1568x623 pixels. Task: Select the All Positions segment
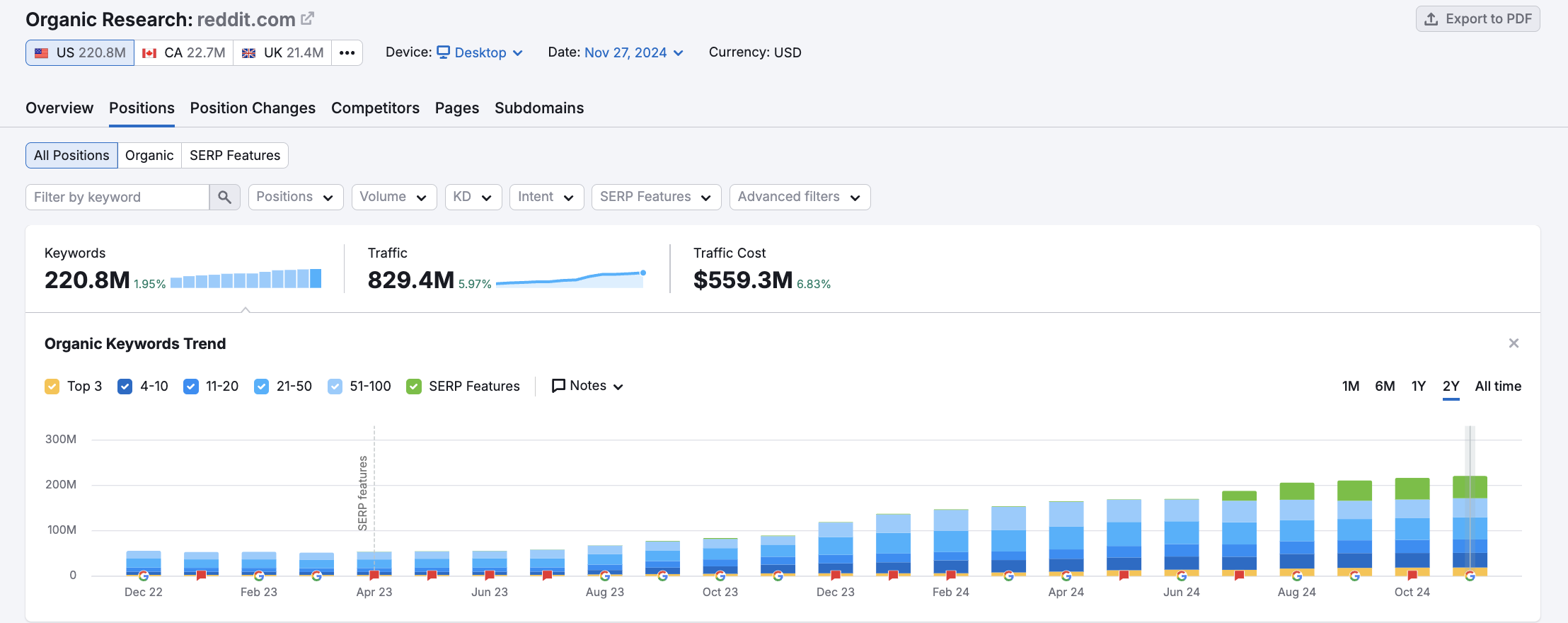[71, 155]
